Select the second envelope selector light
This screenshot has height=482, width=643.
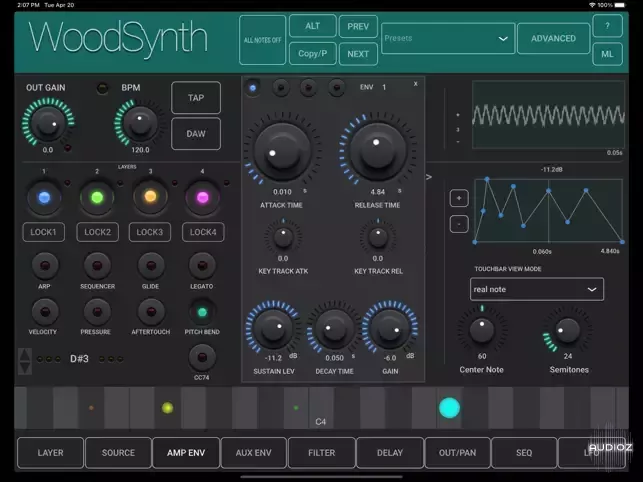click(281, 88)
